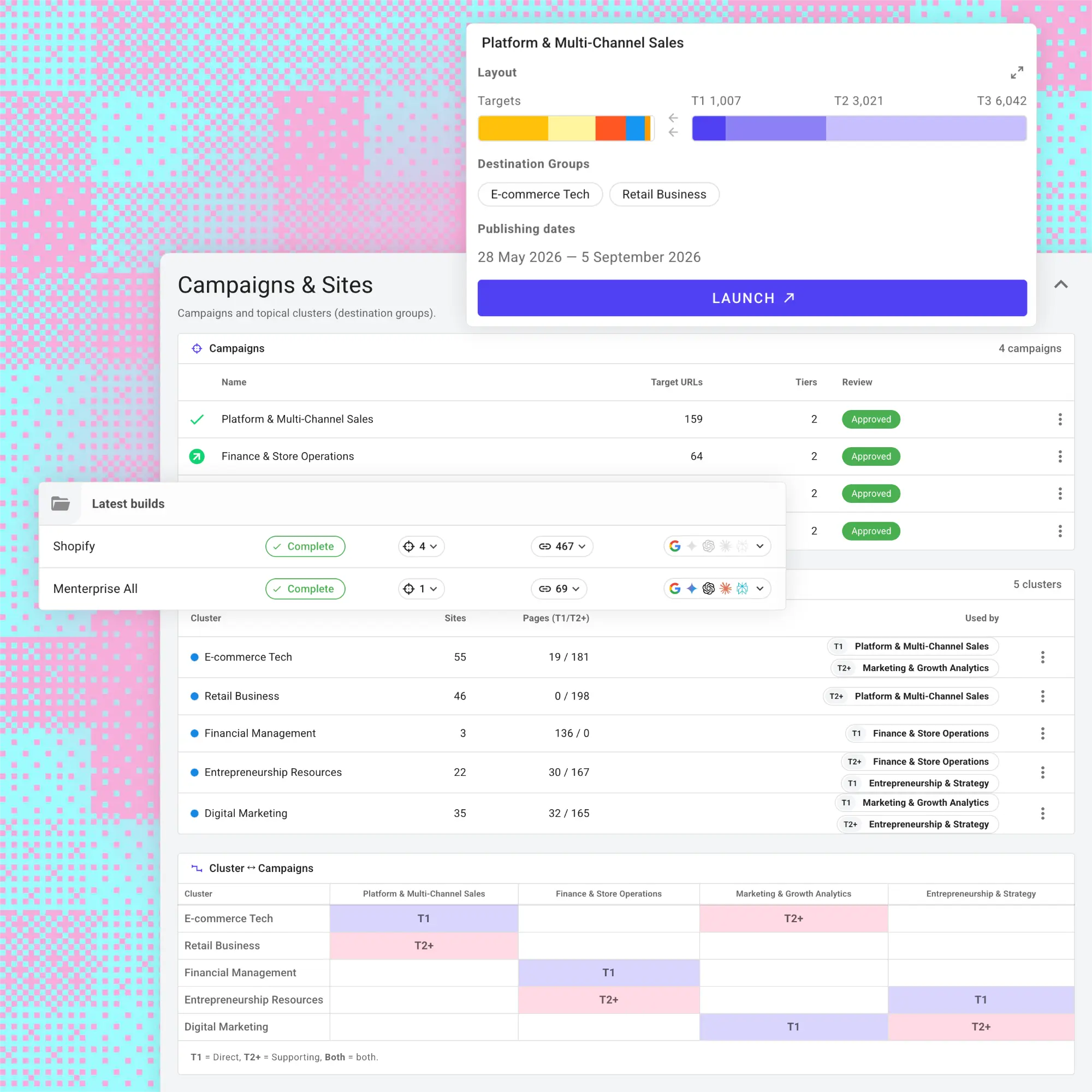The image size is (1092, 1092).
Task: Click the green checkmark for Platform & Multi-Channel Sales
Action: click(197, 419)
